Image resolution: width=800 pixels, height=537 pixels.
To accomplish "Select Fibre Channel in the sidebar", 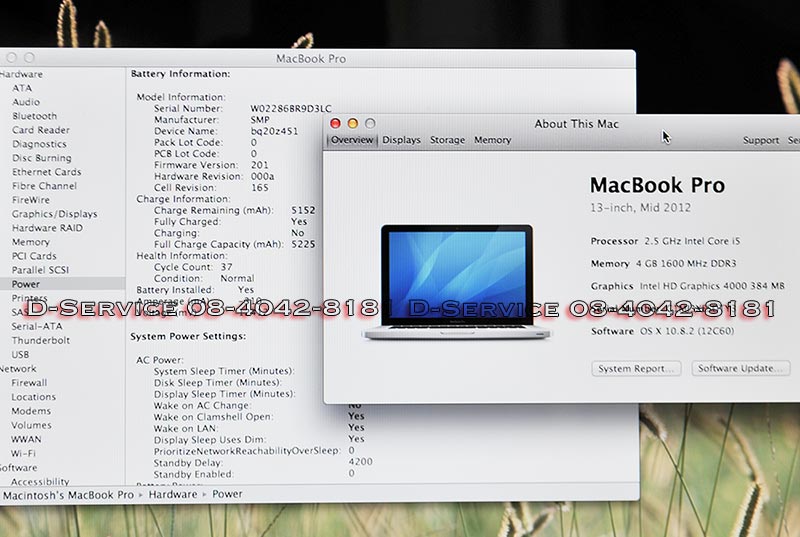I will (44, 186).
